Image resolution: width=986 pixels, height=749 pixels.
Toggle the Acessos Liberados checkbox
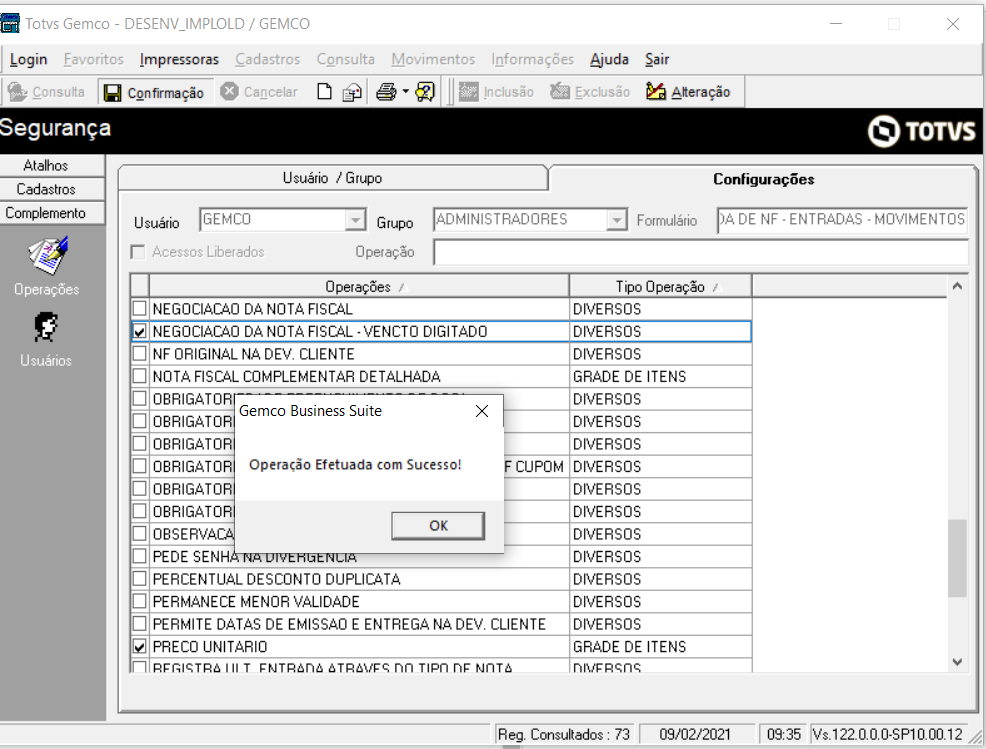pyautogui.click(x=137, y=252)
